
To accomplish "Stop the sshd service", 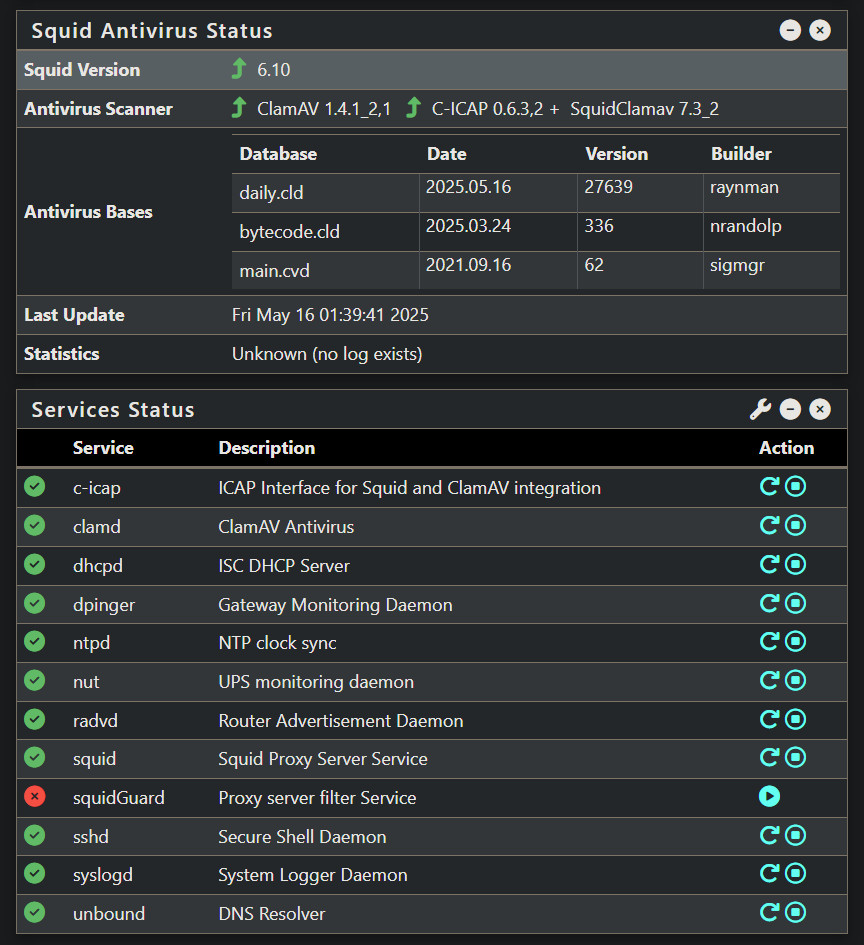I will [x=795, y=835].
